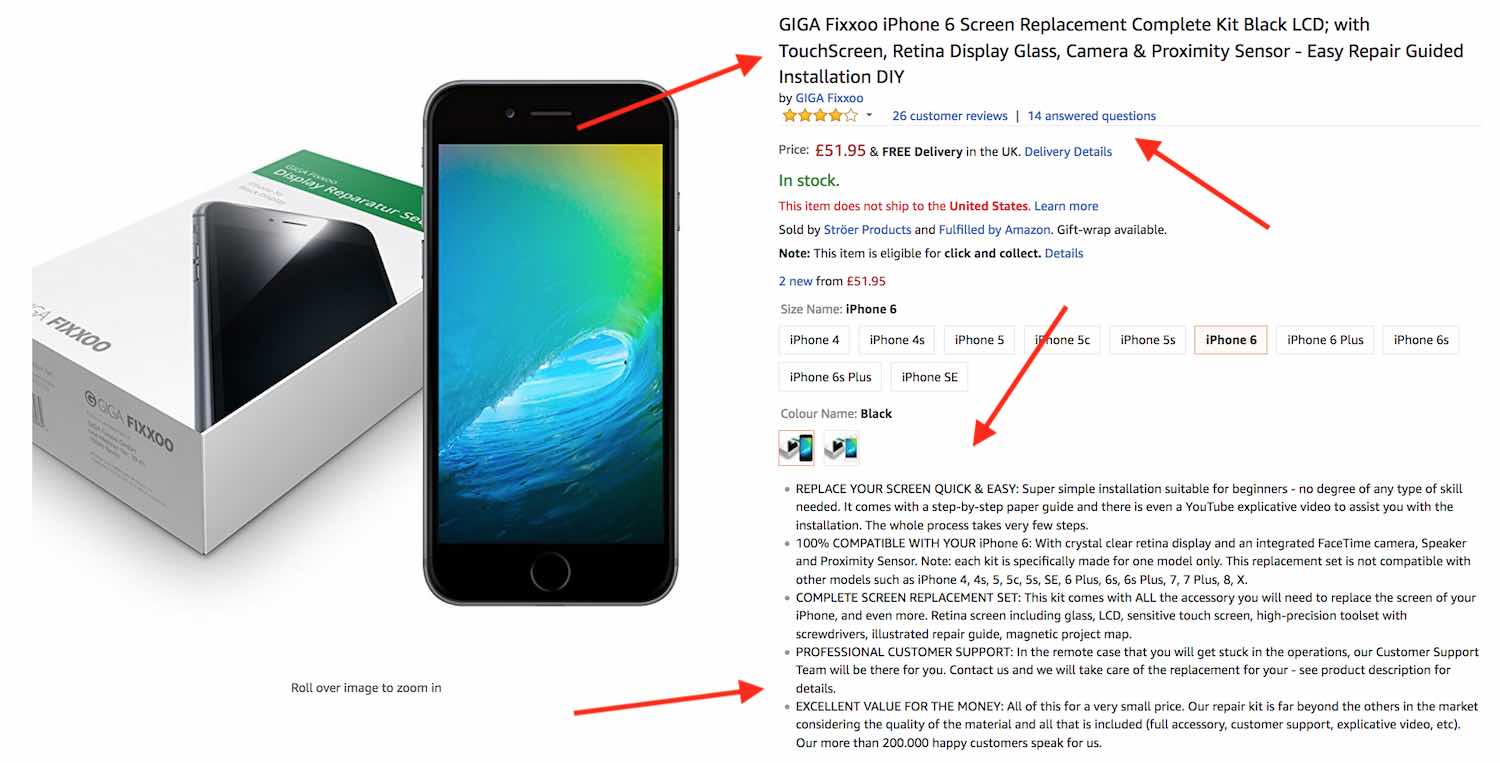Viewport: 1500px width, 763px height.
Task: Follow the Learn more shipping link
Action: pyautogui.click(x=1066, y=206)
